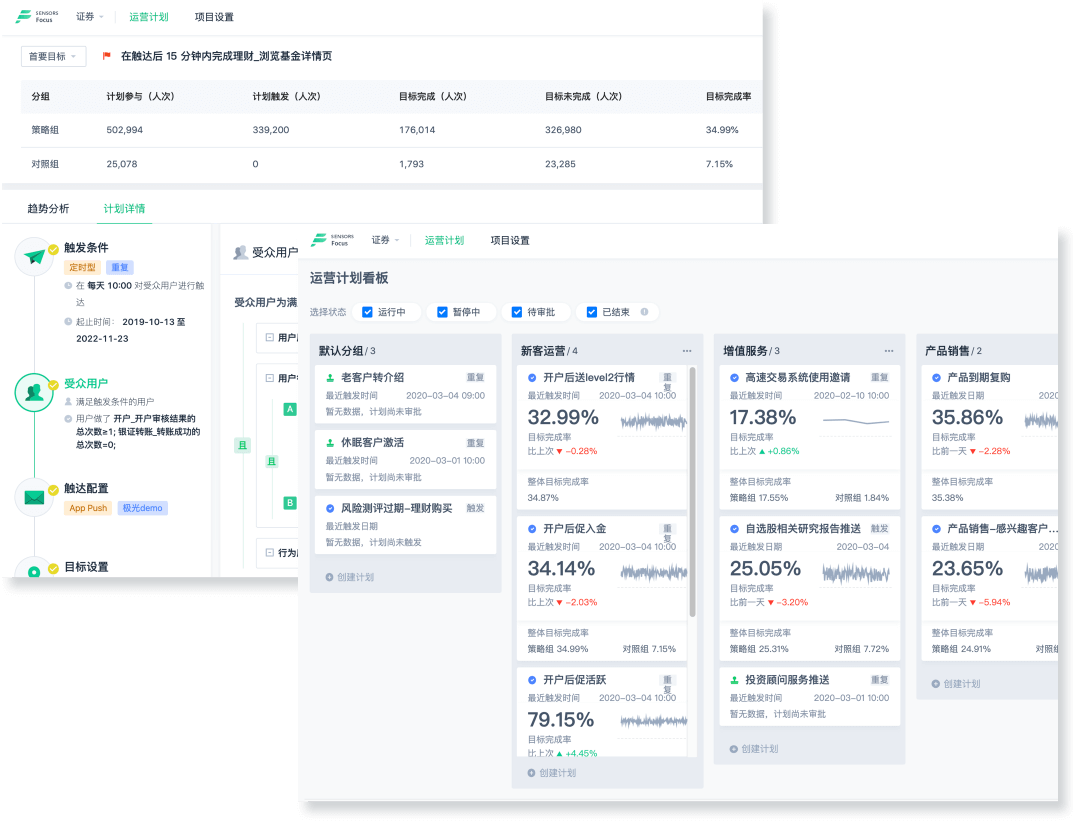Viewport: 1076px width, 822px height.
Task: Open 项目设置 in the kanban navigation
Action: pyautogui.click(x=510, y=240)
